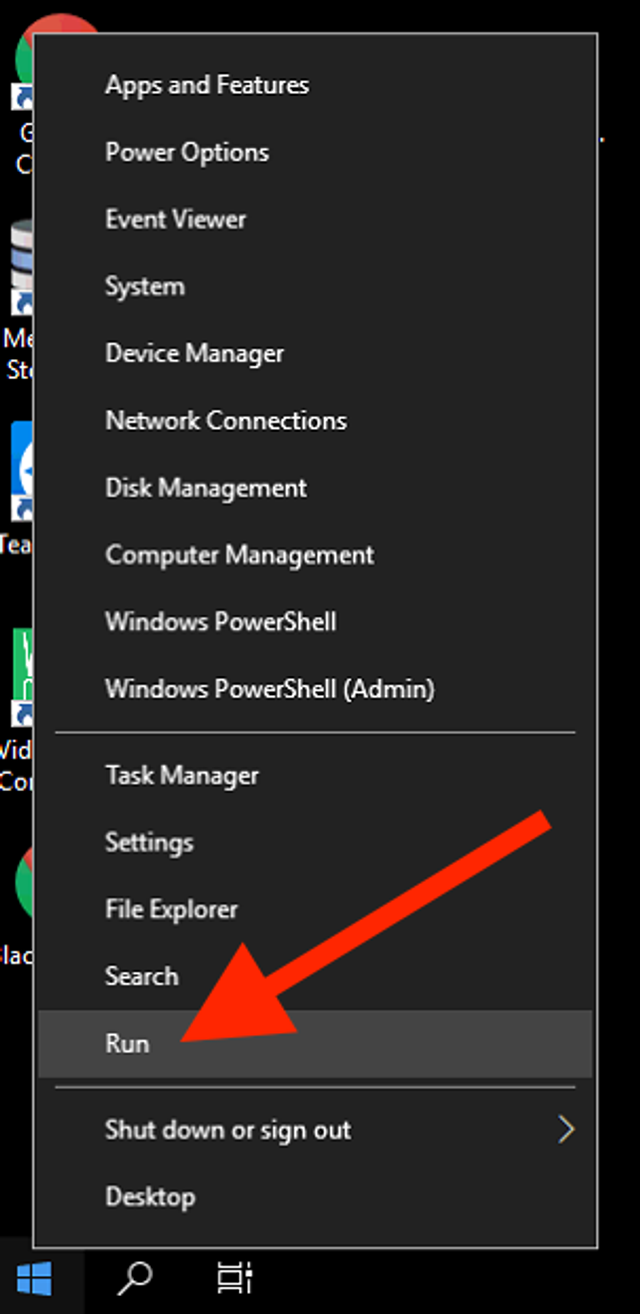
Task: Expand Shut down or sign out submenu arrow
Action: (566, 1130)
